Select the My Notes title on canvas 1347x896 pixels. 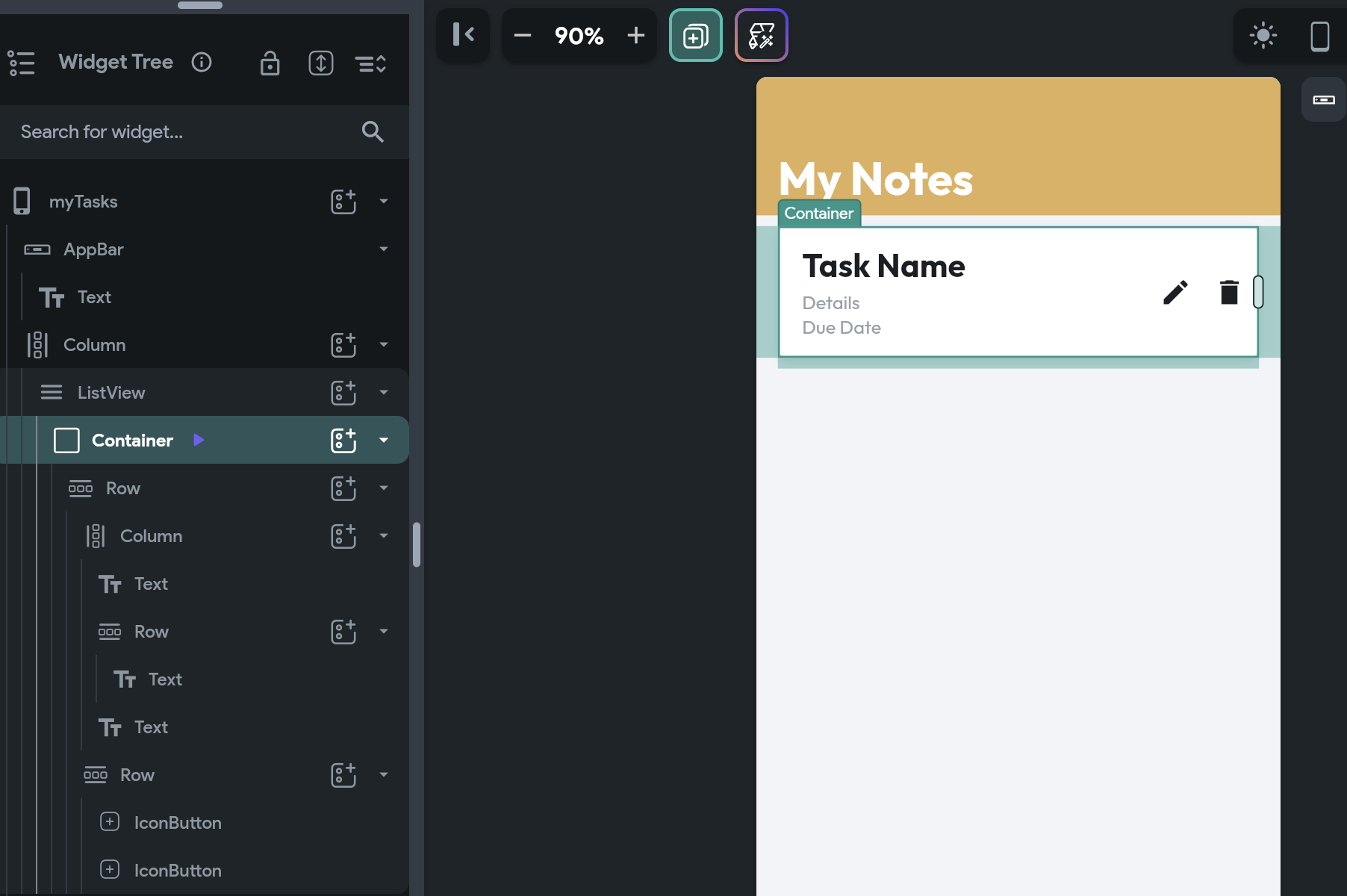point(876,179)
